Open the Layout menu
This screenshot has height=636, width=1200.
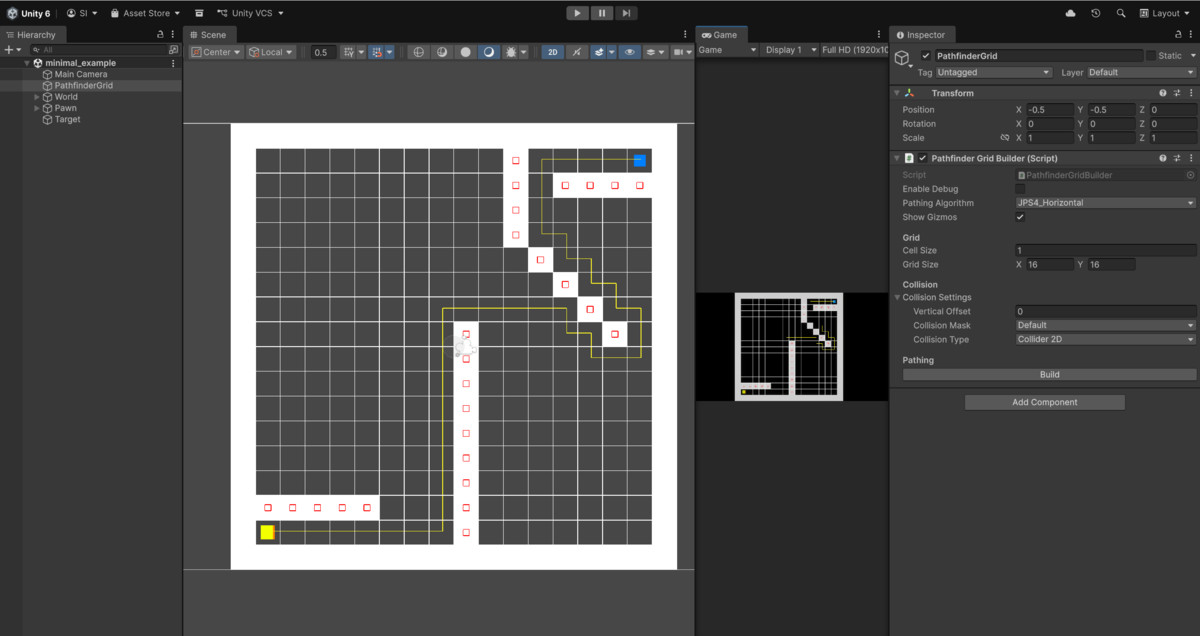pyautogui.click(x=1163, y=13)
